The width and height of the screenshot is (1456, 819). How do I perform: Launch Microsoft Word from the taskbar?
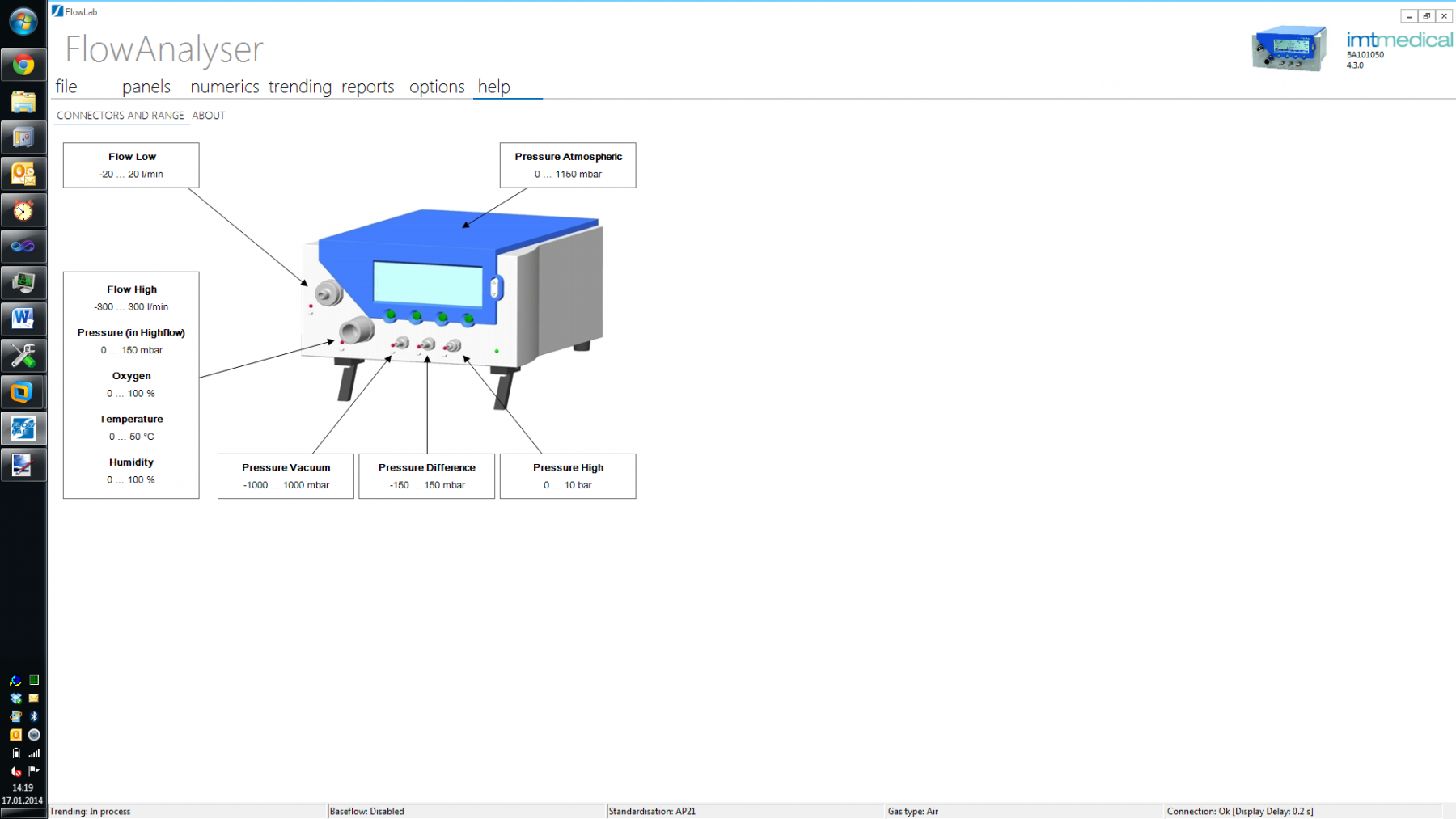tap(23, 319)
